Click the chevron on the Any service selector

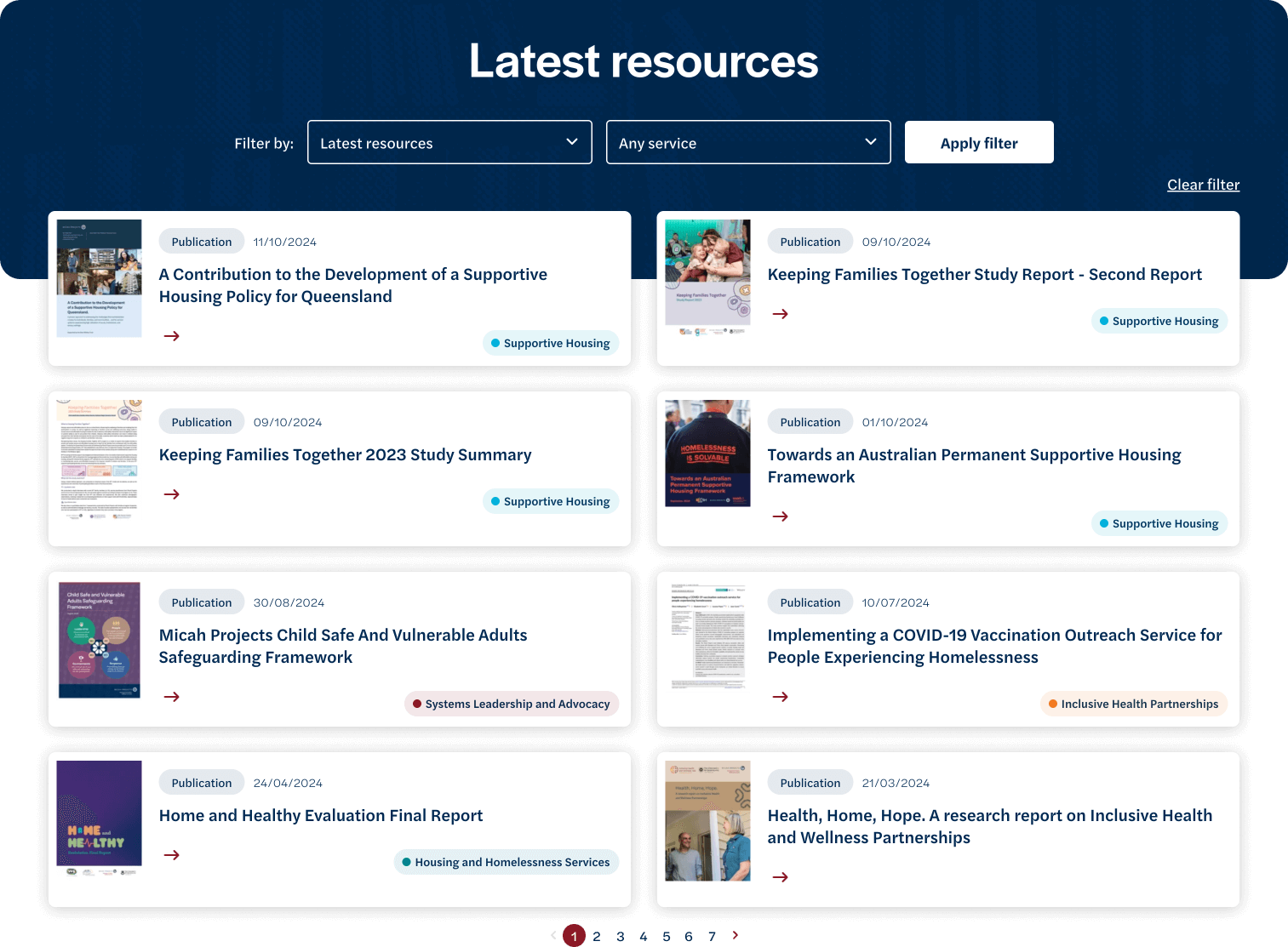tap(870, 142)
